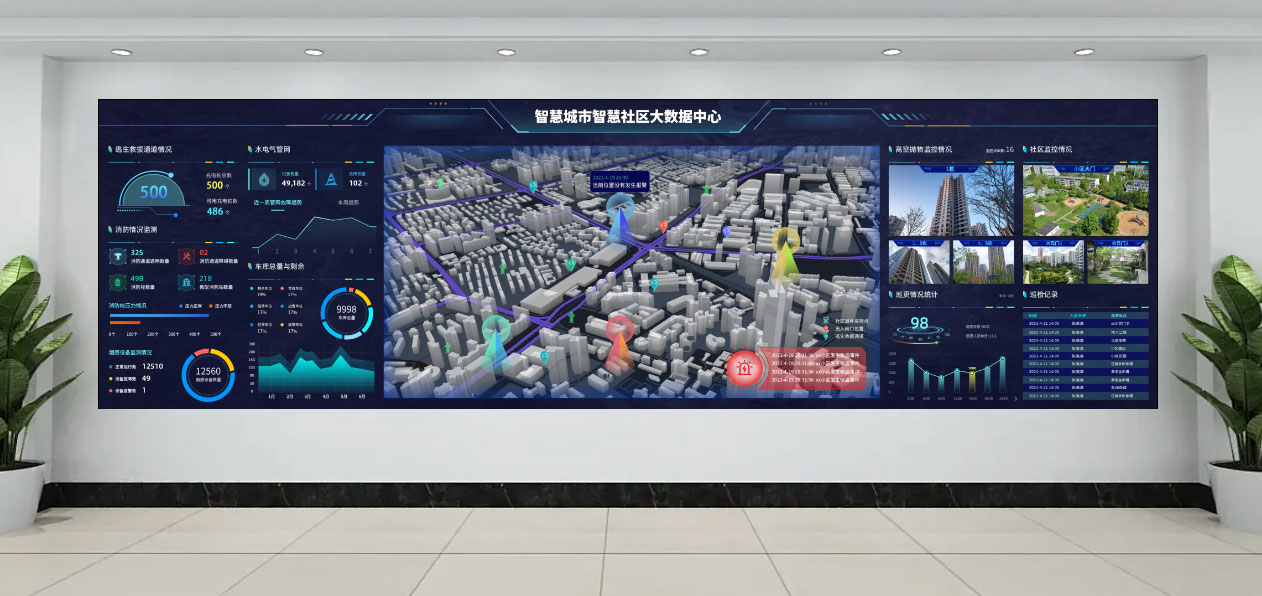Open the large high-rise camera feed
The height and width of the screenshot is (596, 1262).
click(x=951, y=202)
